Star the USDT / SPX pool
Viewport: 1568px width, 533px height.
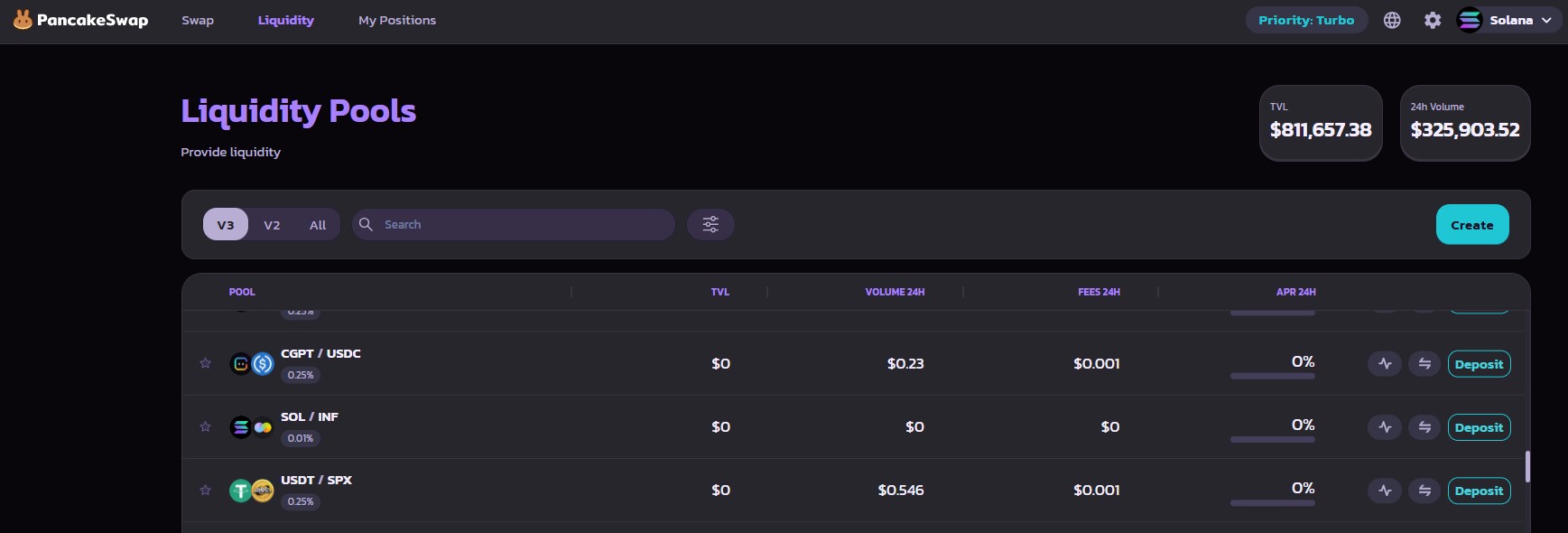[206, 490]
